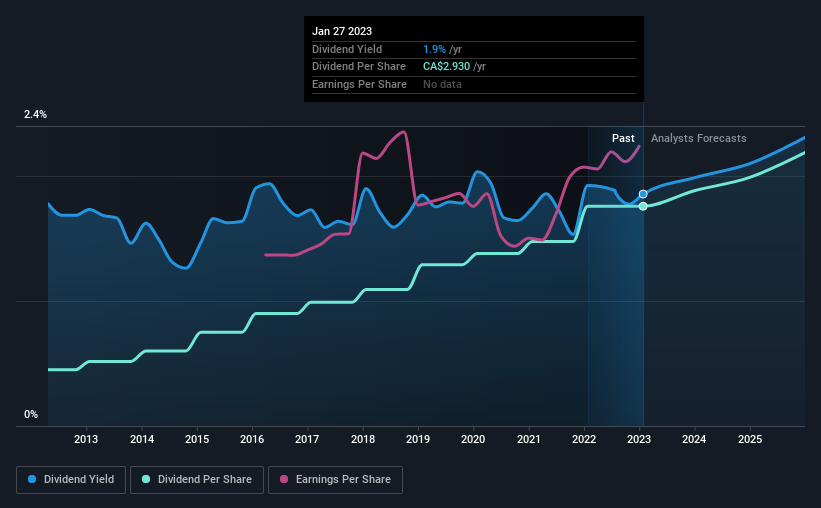The height and width of the screenshot is (508, 821).
Task: Select the 2020 x-axis label
Action: pos(473,439)
